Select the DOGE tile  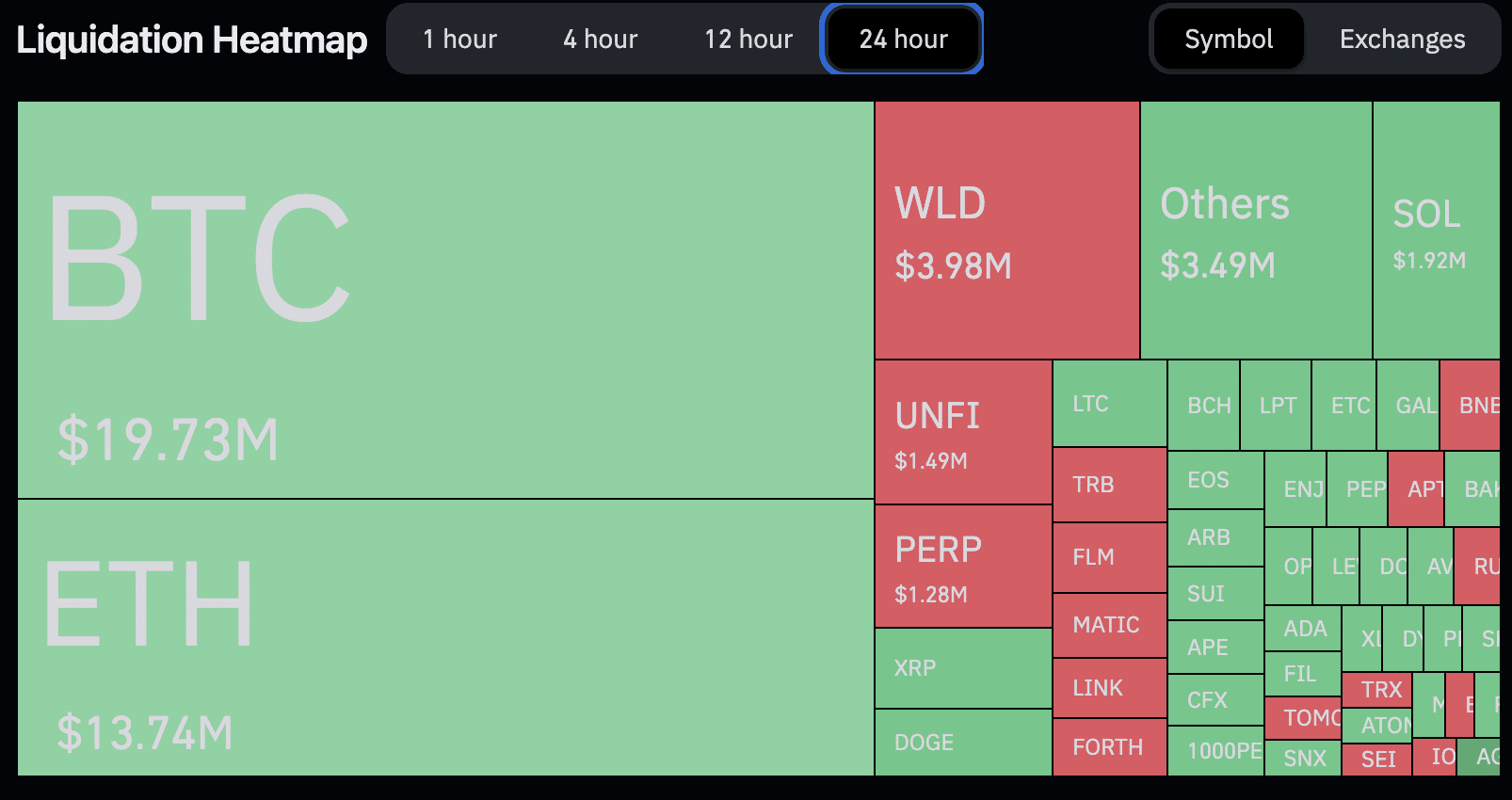[963, 743]
